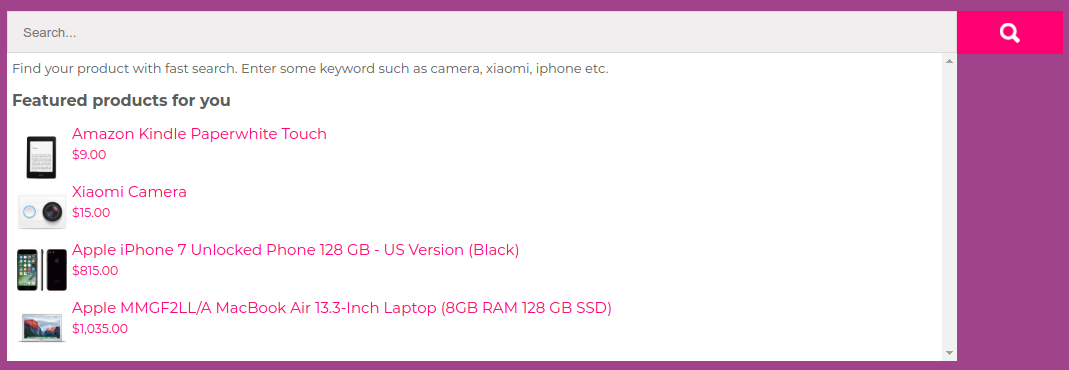Click the results scrollbar up arrow
This screenshot has height=370, width=1069.
click(x=949, y=61)
